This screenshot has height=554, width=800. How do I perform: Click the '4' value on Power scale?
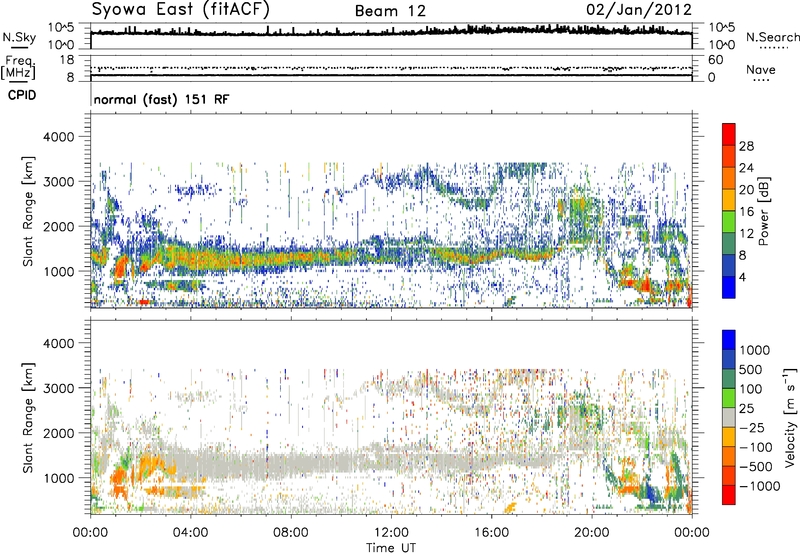(x=742, y=278)
